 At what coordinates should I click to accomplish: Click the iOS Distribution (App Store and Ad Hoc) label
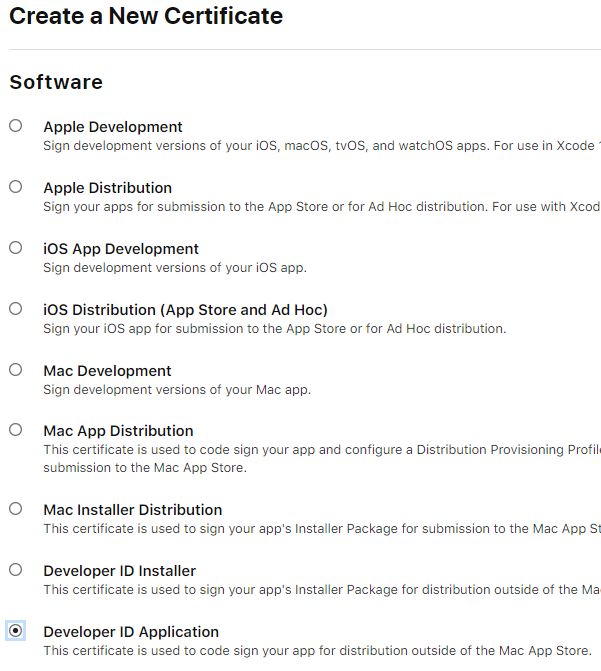[x=185, y=310]
